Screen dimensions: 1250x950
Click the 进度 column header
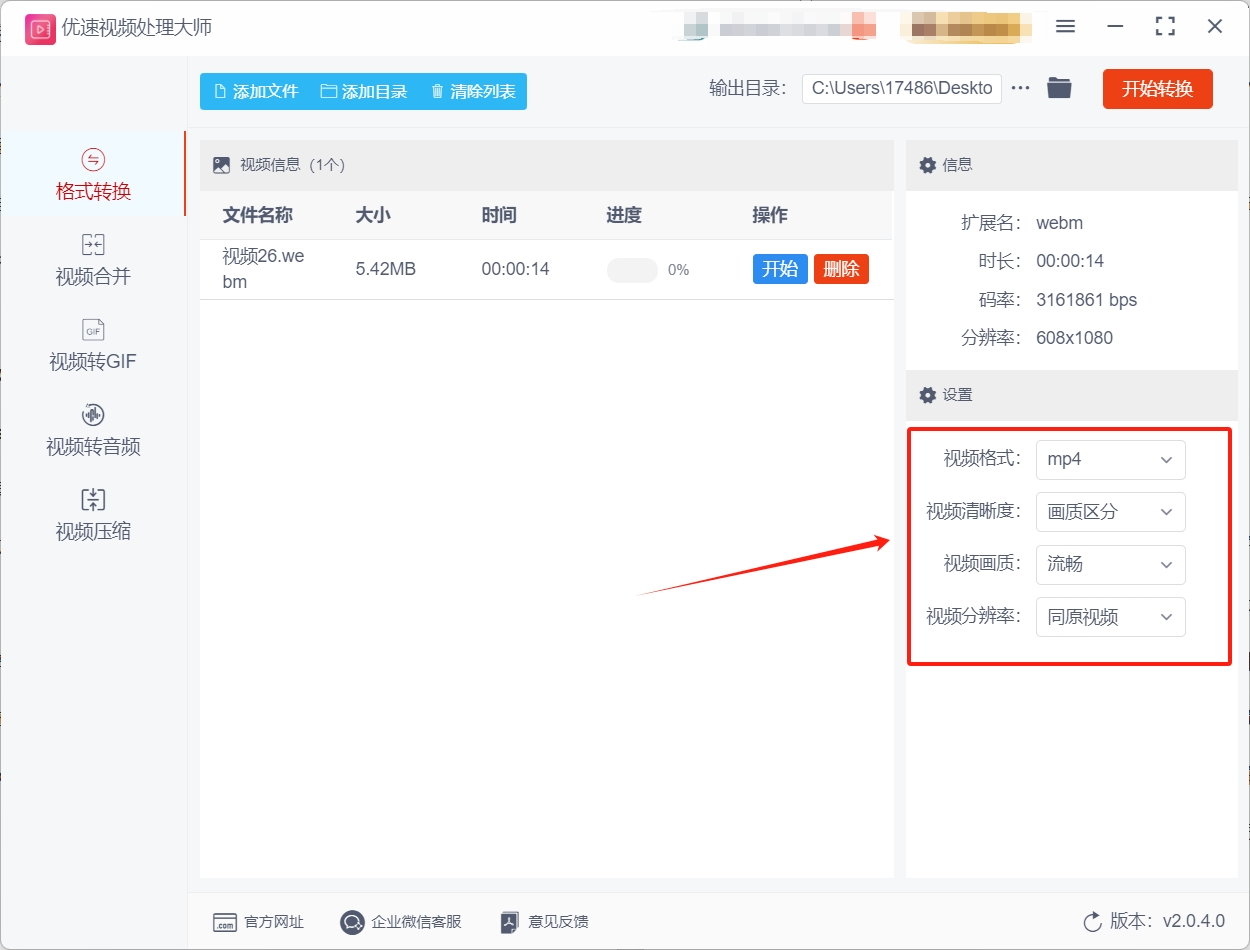click(x=624, y=215)
